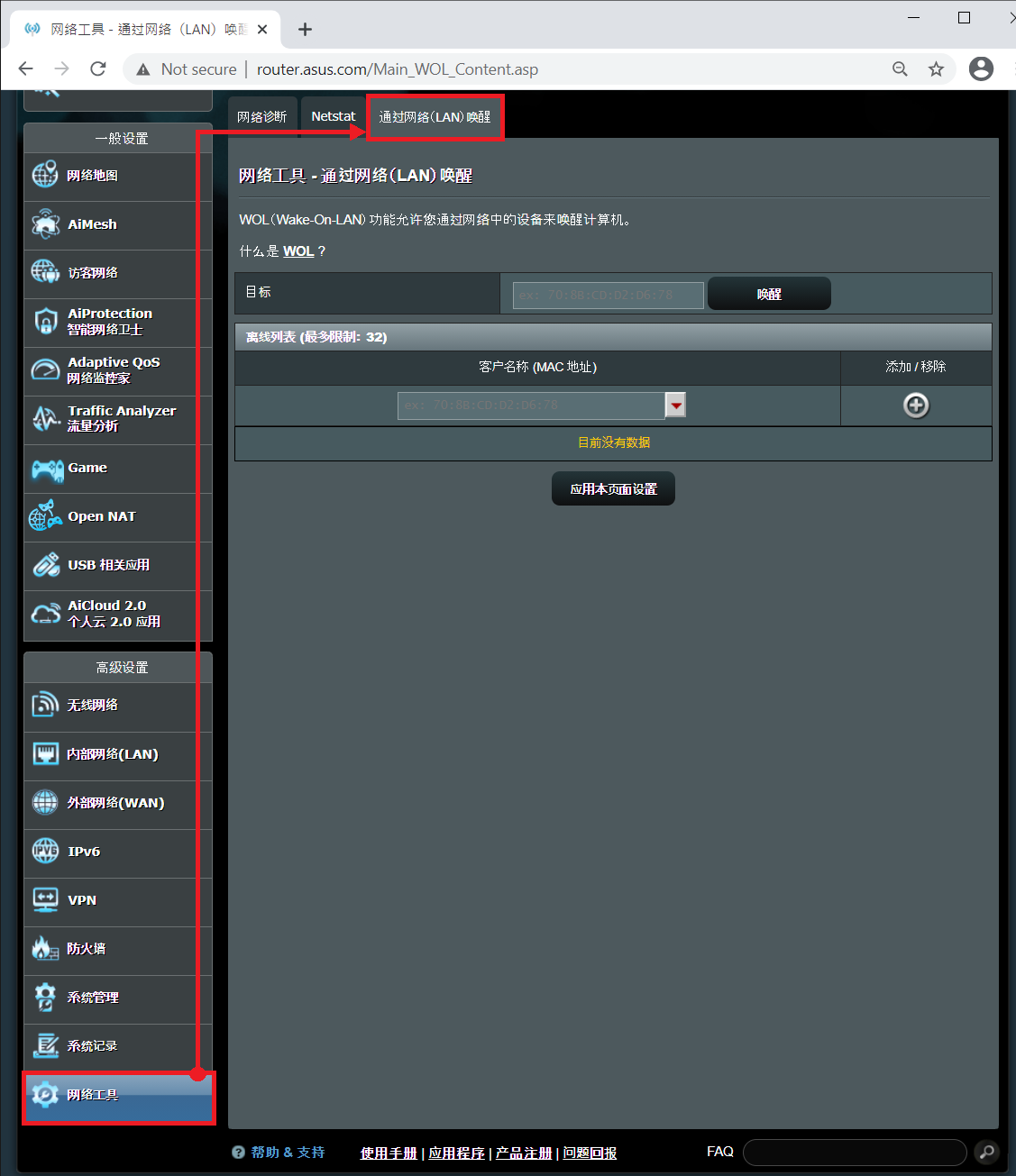Screen dimensions: 1016x1176
Task: Click the Traffic Analyzer icon
Action: [45, 418]
